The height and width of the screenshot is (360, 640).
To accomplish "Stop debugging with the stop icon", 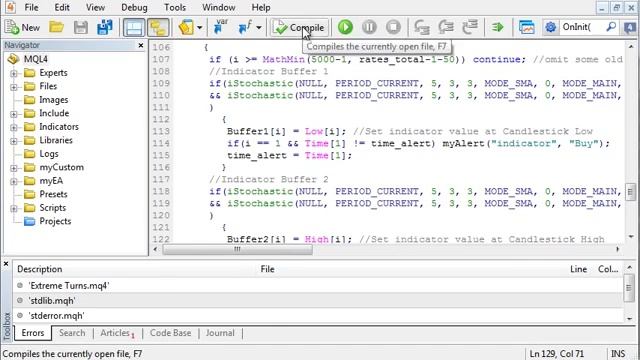I will pyautogui.click(x=393, y=27).
